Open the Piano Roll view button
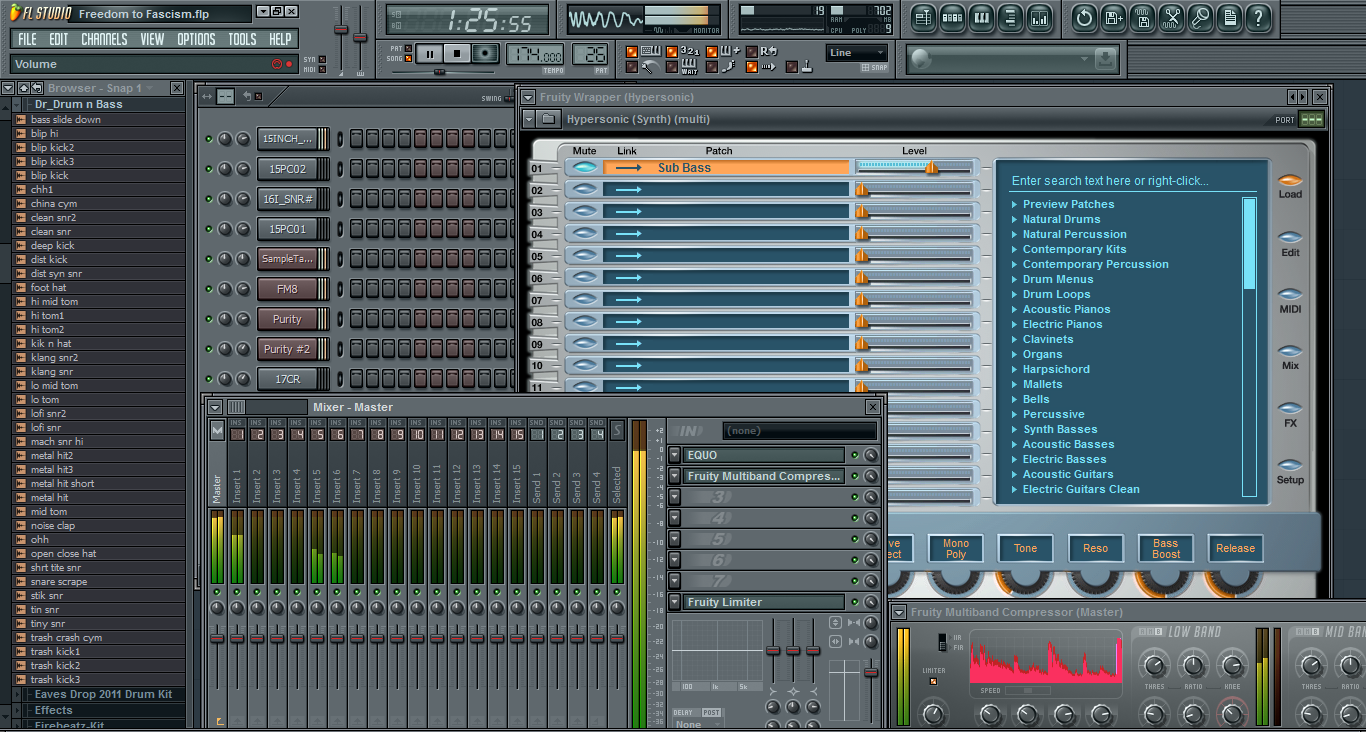The image size is (1366, 732). pyautogui.click(x=981, y=18)
